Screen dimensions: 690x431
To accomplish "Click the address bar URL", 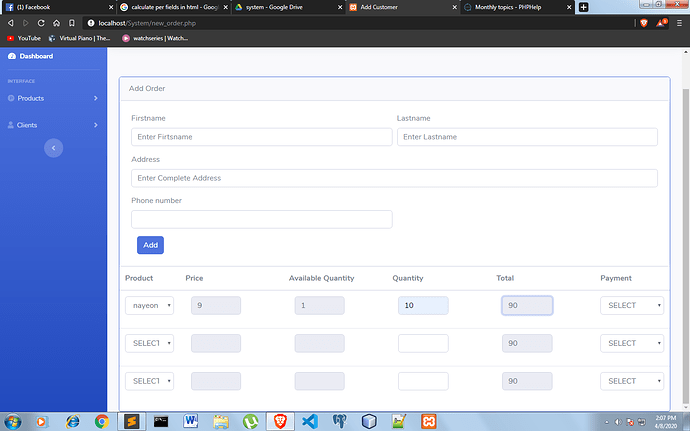I will tap(147, 23).
